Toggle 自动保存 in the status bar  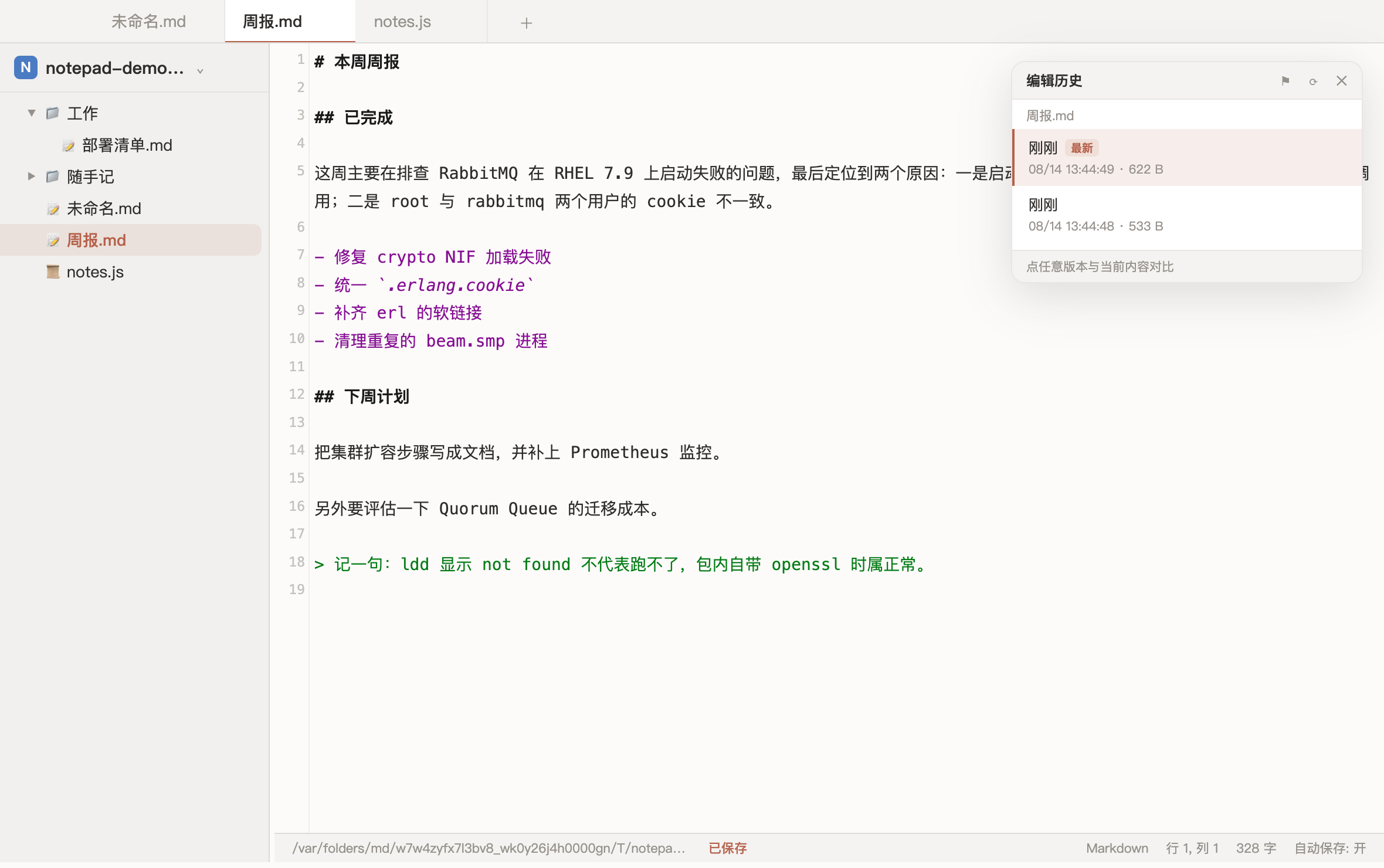[x=1330, y=848]
